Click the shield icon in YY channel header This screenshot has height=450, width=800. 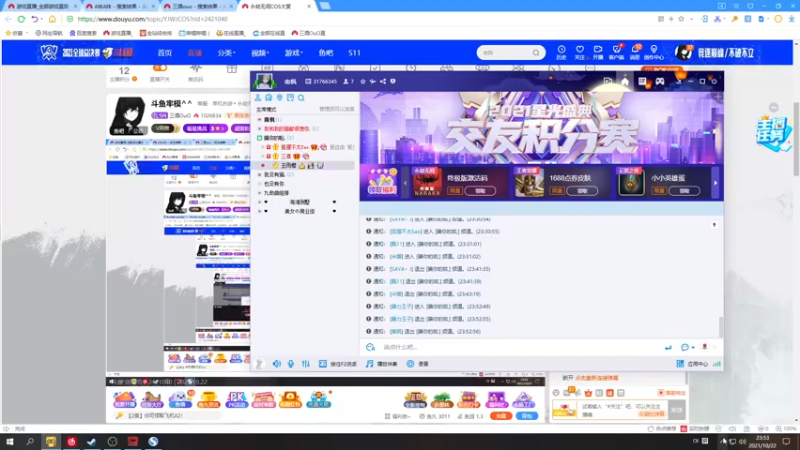click(x=393, y=81)
